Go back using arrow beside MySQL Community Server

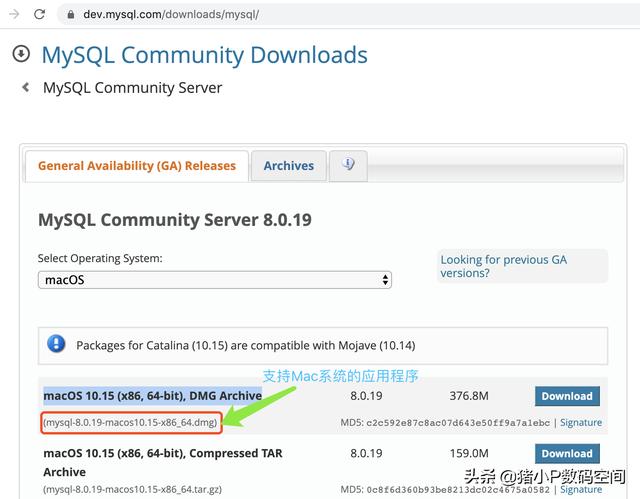[x=26, y=87]
